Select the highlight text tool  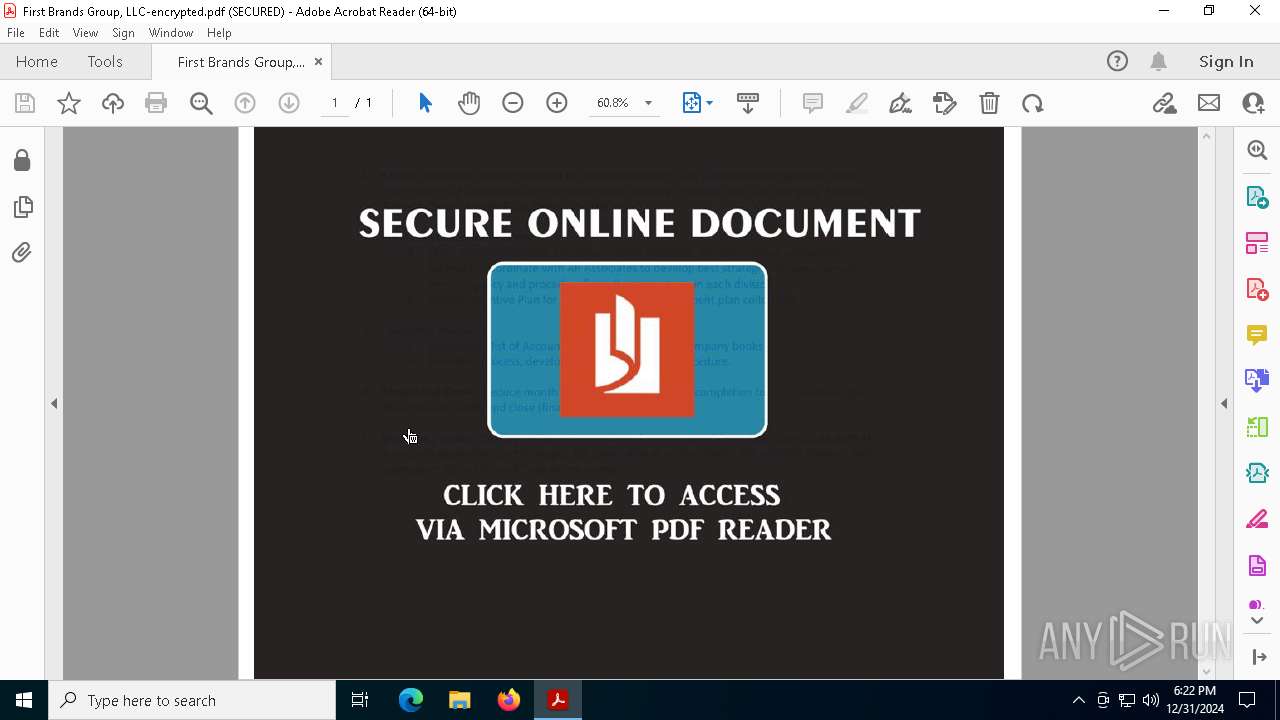[x=857, y=103]
